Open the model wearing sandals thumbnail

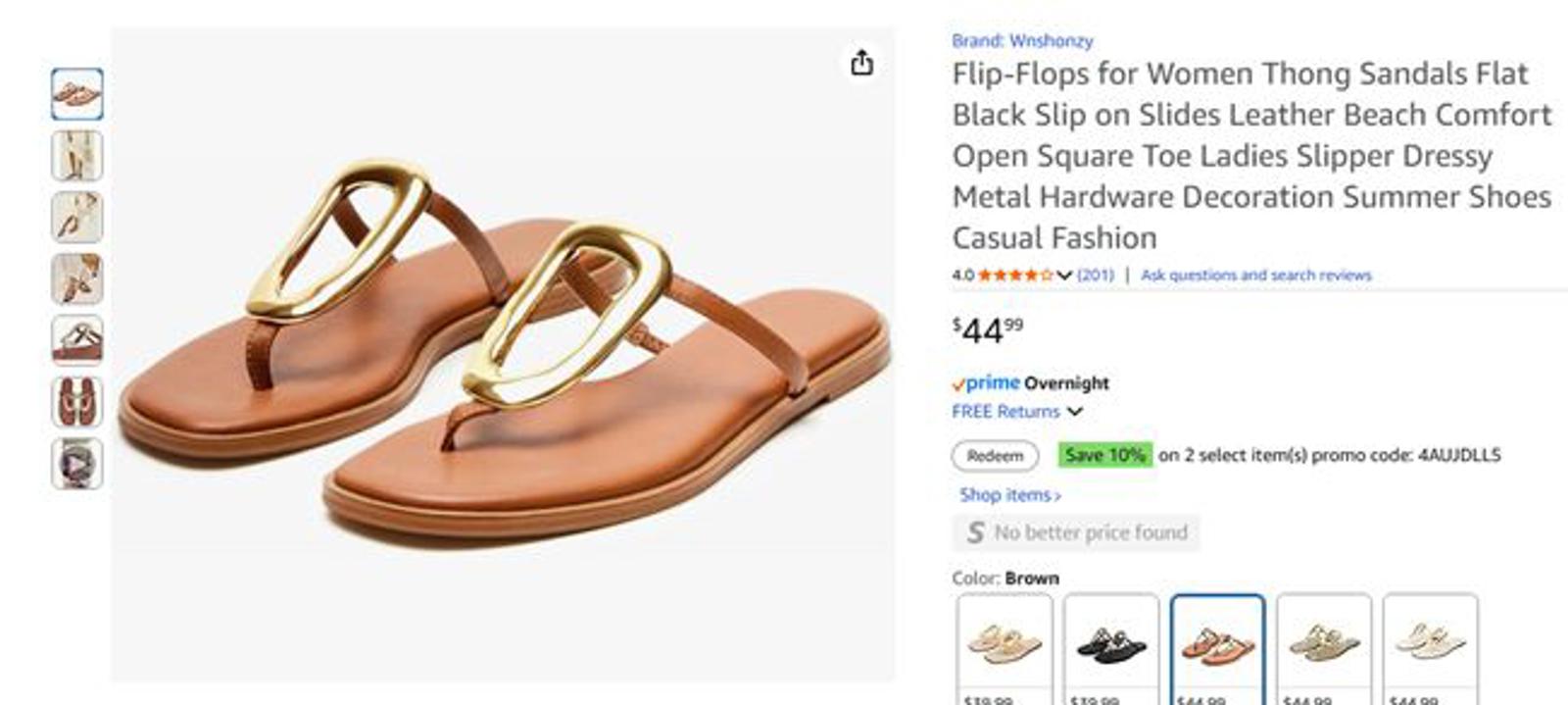pyautogui.click(x=78, y=157)
